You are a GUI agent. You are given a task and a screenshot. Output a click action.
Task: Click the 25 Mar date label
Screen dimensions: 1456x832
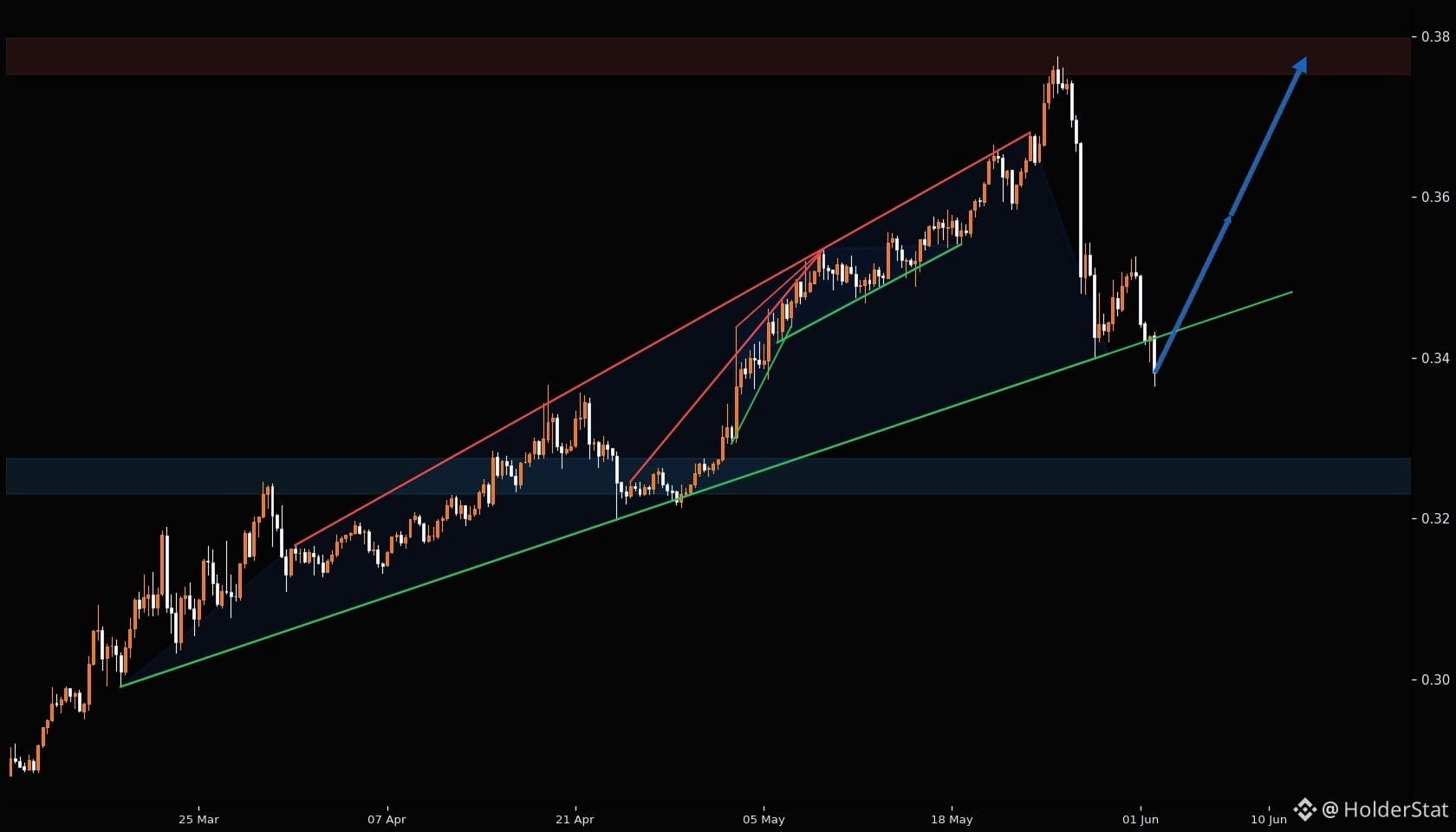point(198,819)
